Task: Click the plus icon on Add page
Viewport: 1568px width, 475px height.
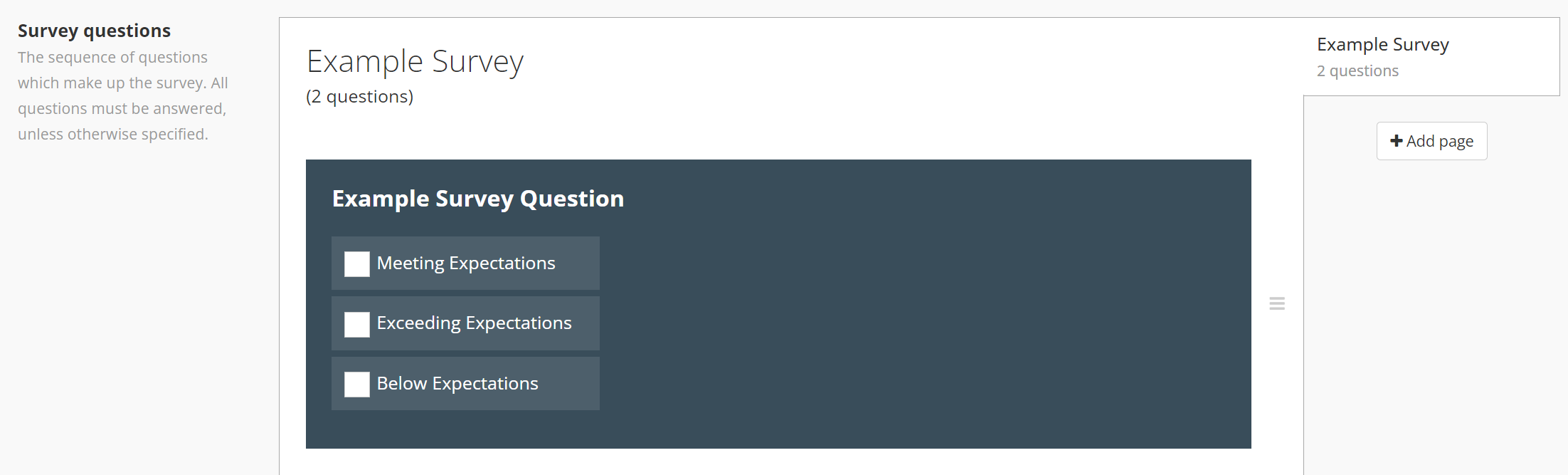Action: click(1396, 141)
